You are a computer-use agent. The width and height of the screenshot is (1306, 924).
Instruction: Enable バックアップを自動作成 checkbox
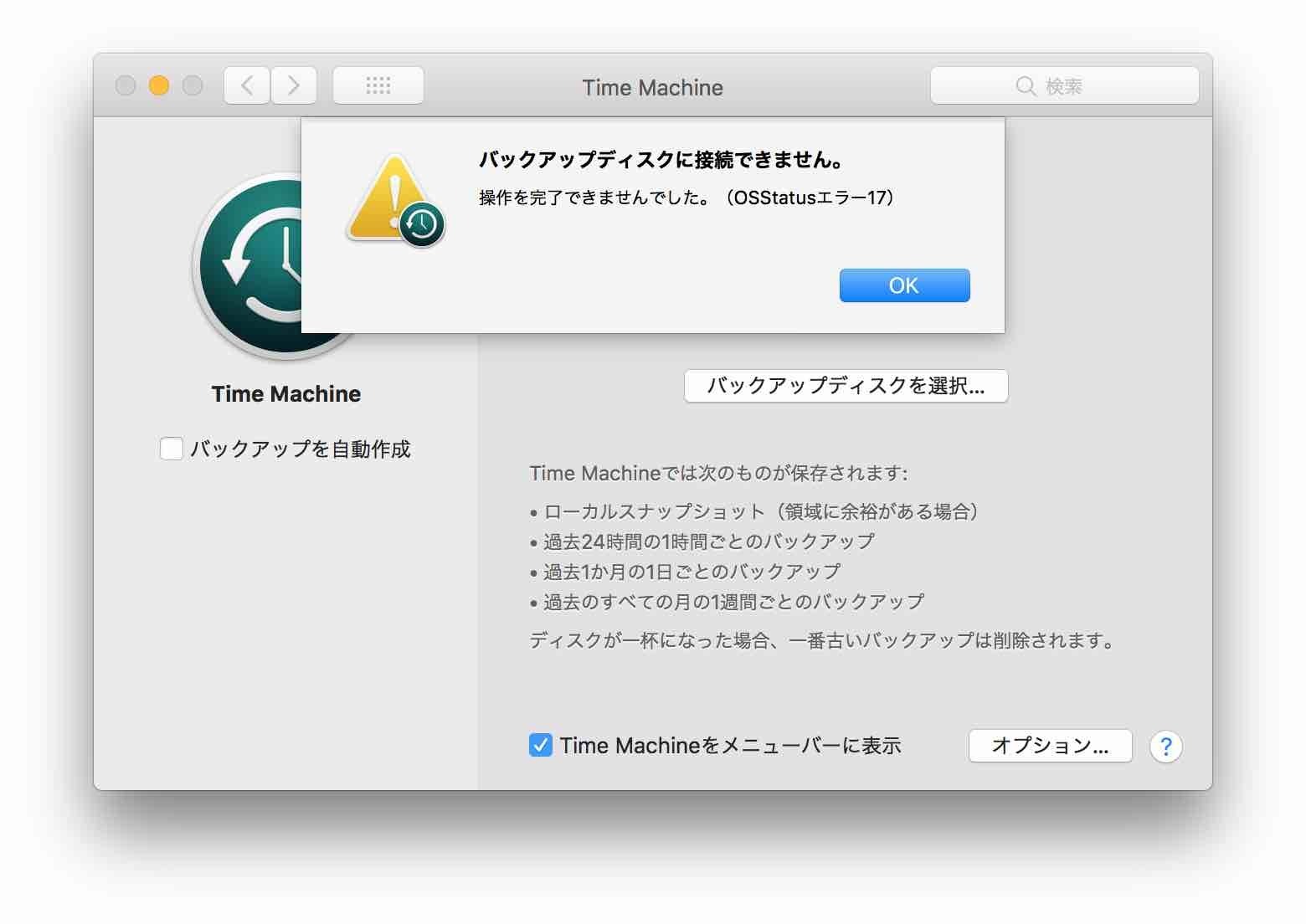coord(172,449)
